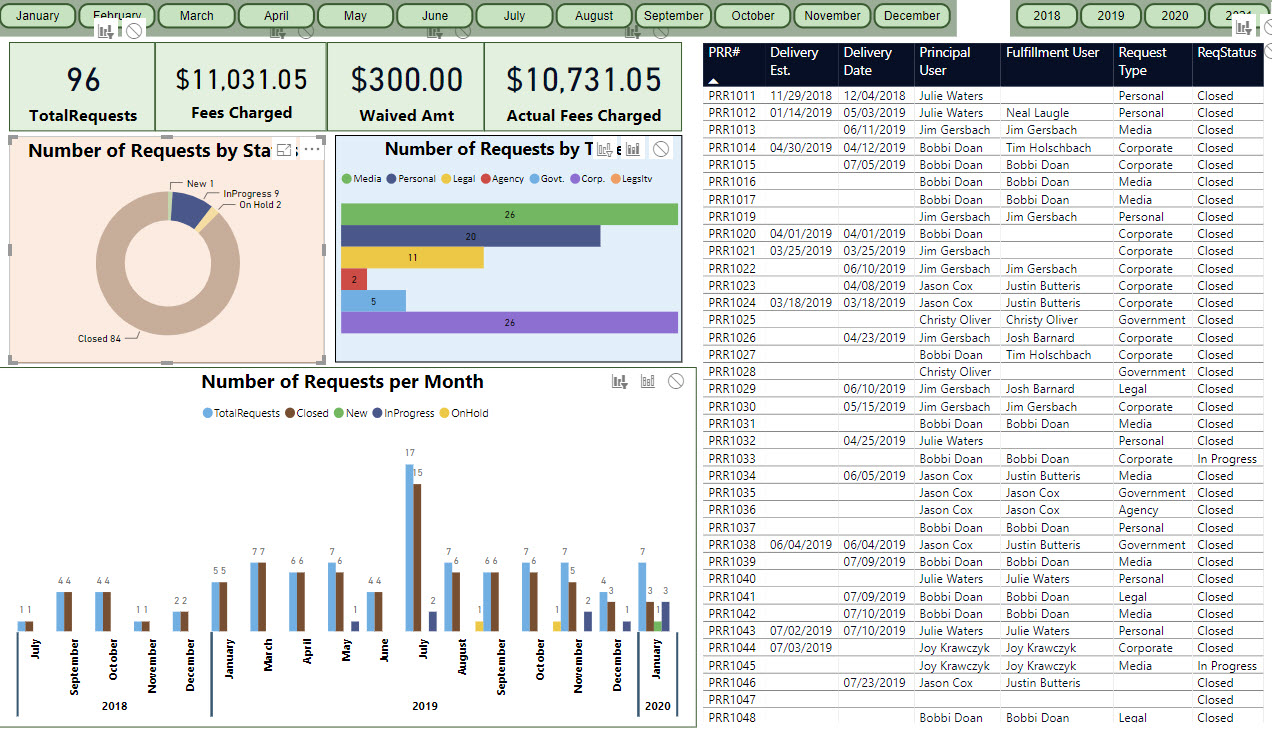Image resolution: width=1272 pixels, height=729 pixels.
Task: Choose 2020 in the year slicer
Action: tap(1175, 16)
